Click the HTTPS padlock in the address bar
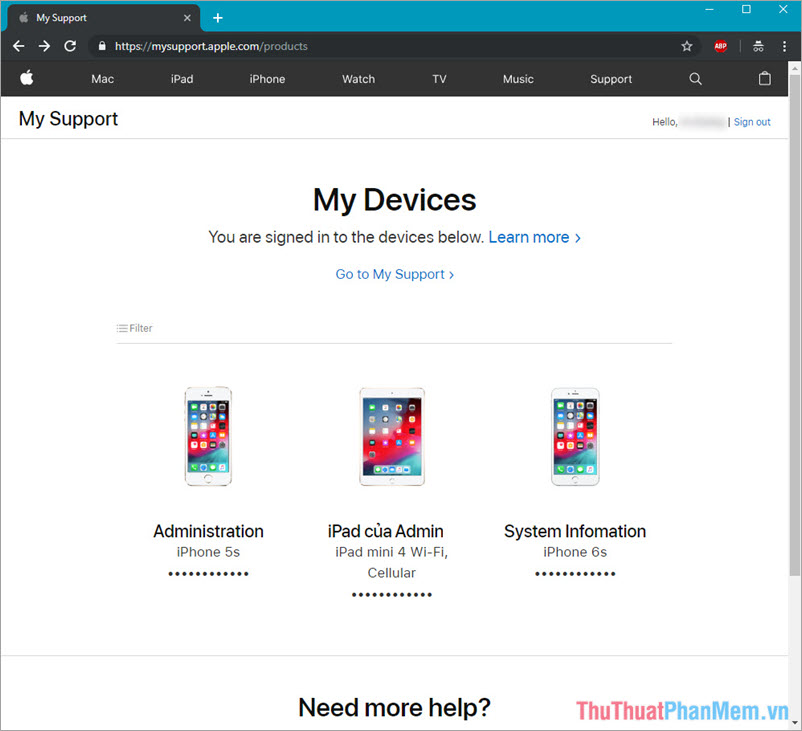Viewport: 802px width, 731px height. tap(101, 45)
